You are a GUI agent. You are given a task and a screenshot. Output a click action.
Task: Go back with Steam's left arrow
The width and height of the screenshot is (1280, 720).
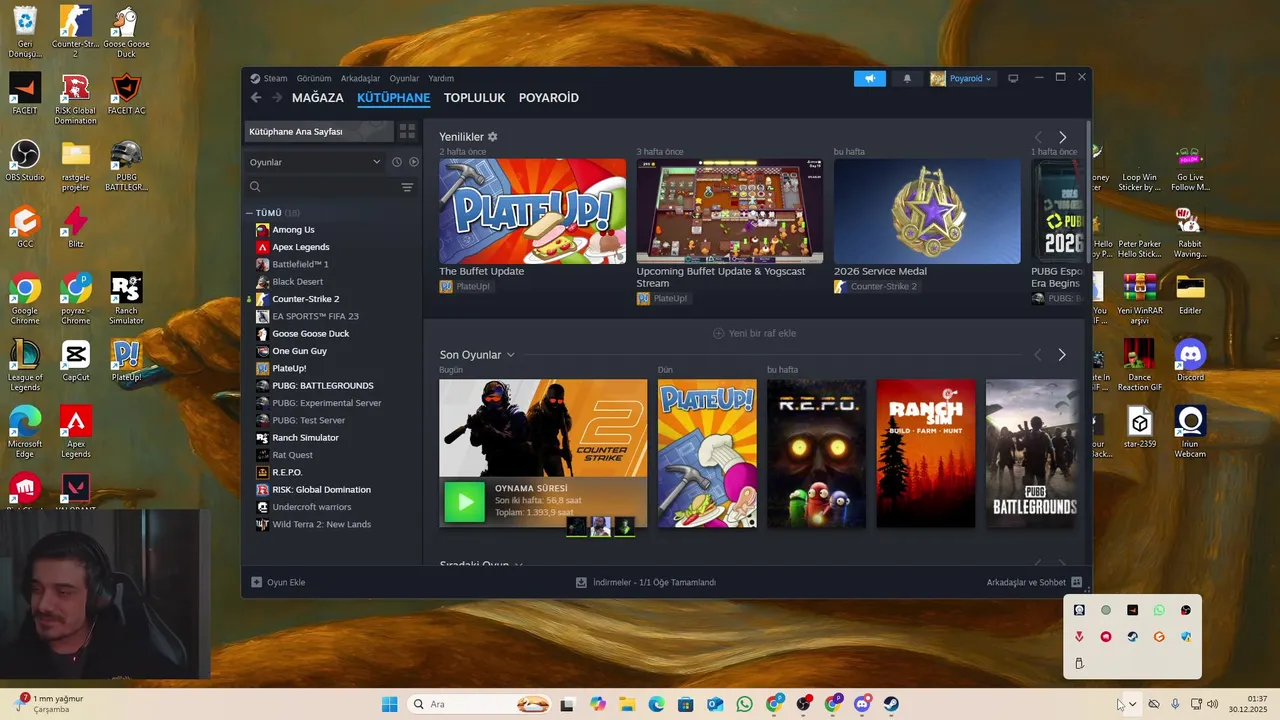click(x=256, y=98)
